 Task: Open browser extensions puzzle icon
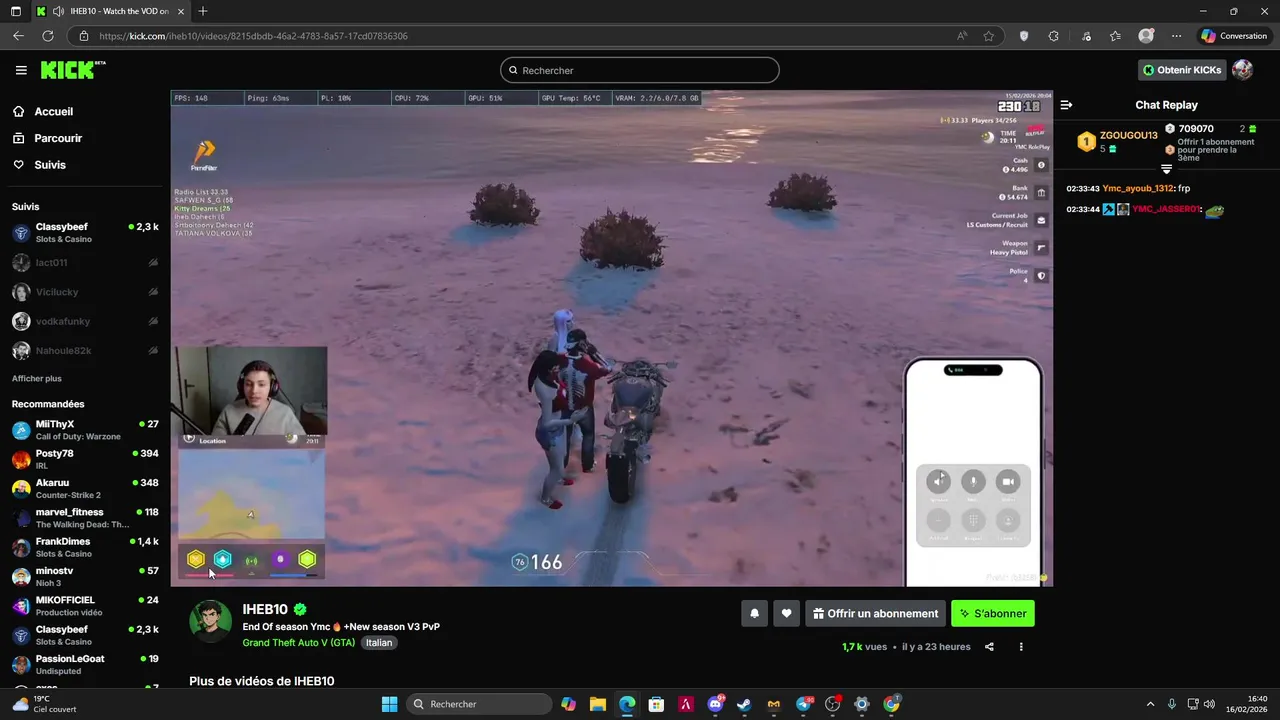pyautogui.click(x=1053, y=36)
